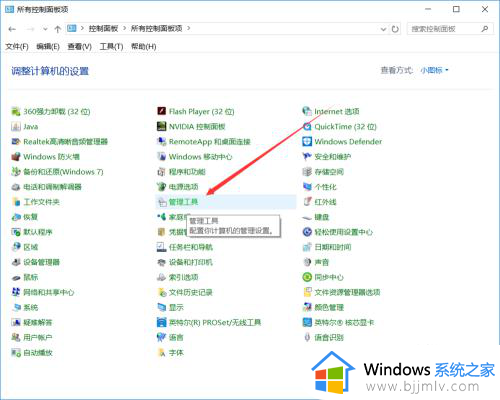This screenshot has width=500, height=400.
Task: Open 自动播放 link
Action: [x=38, y=353]
